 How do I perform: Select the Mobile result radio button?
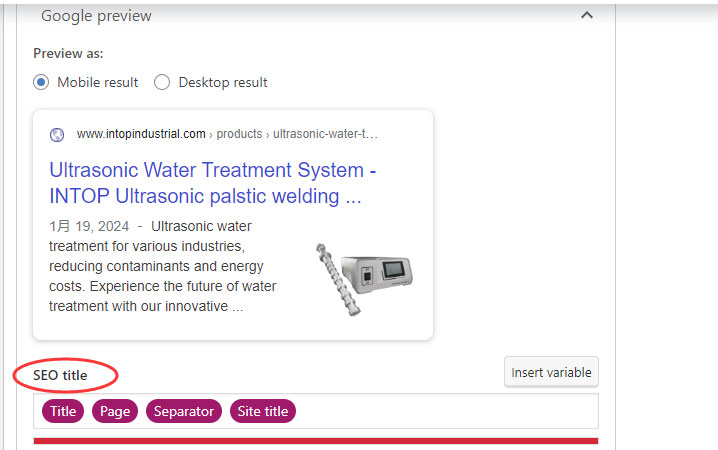[42, 82]
